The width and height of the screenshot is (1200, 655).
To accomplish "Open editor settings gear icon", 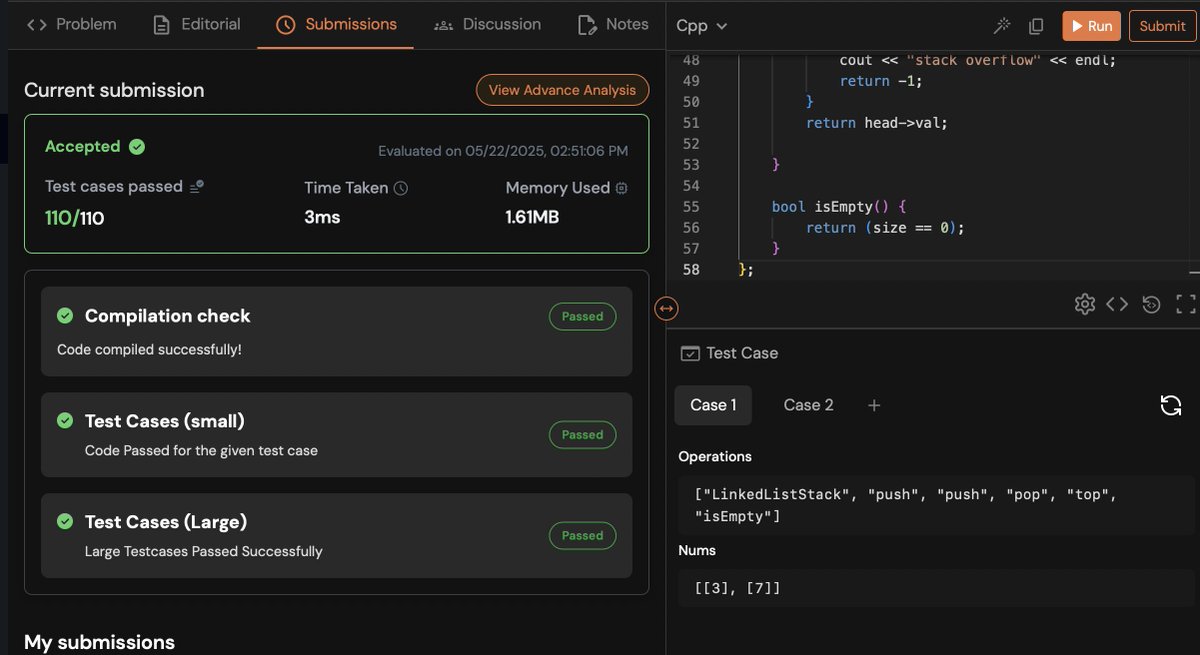I will [1085, 304].
